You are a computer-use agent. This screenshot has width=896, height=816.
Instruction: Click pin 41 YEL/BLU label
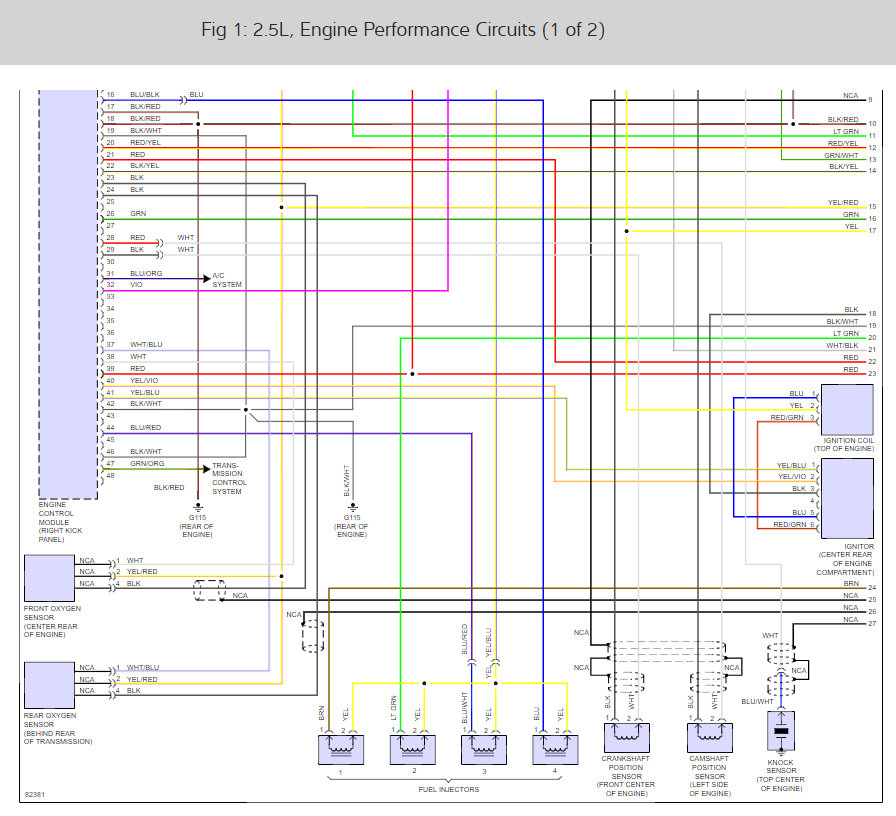tap(145, 393)
